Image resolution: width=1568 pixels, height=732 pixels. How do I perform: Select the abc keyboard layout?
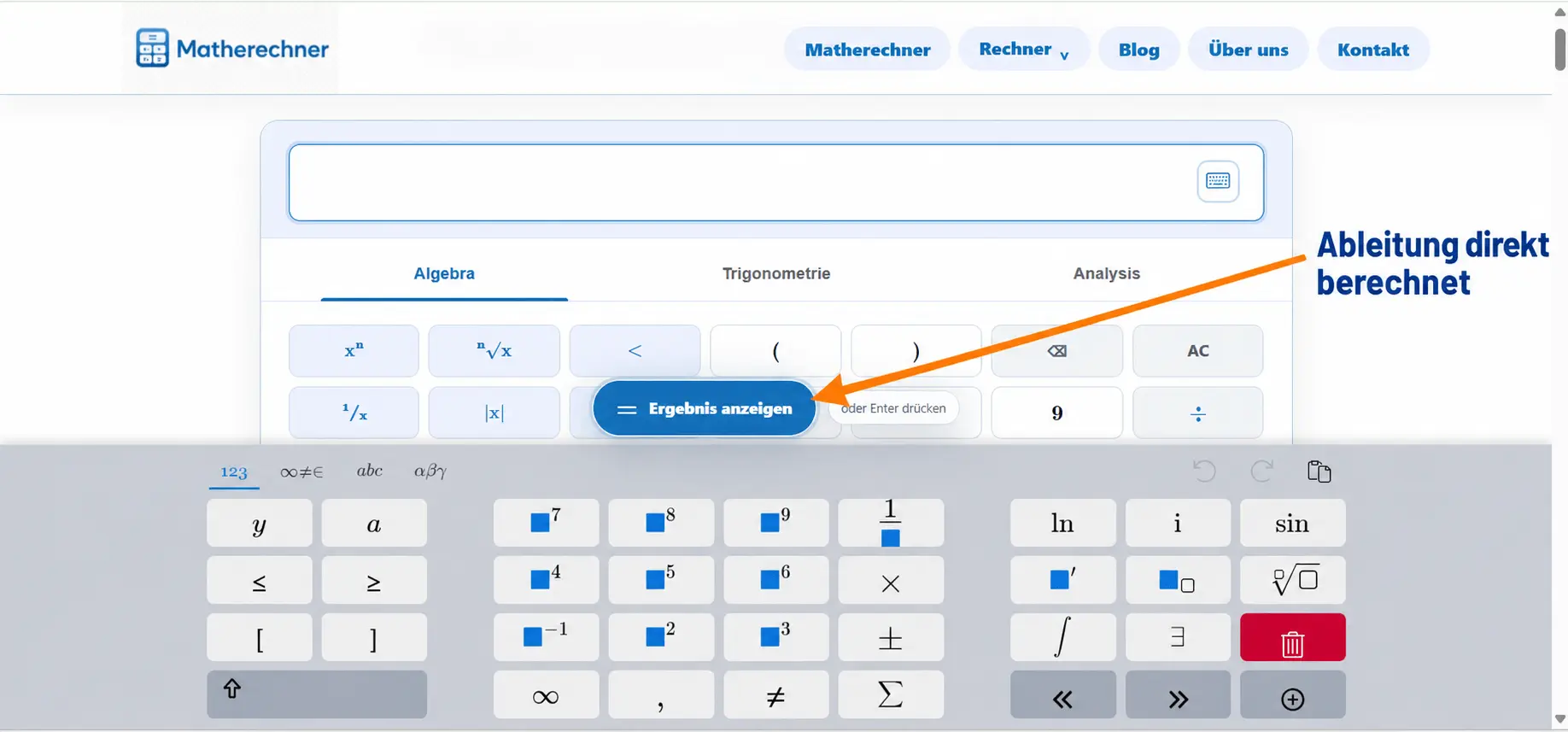tap(369, 471)
